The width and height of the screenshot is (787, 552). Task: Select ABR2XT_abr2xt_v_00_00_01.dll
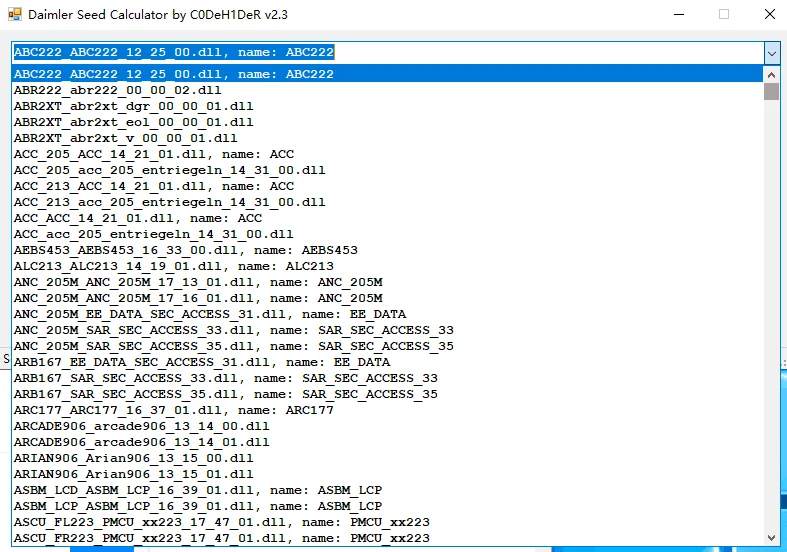pyautogui.click(x=387, y=138)
